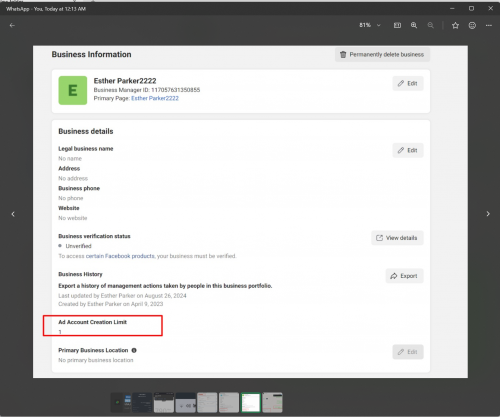Click the View details button
The width and height of the screenshot is (500, 417).
(397, 238)
